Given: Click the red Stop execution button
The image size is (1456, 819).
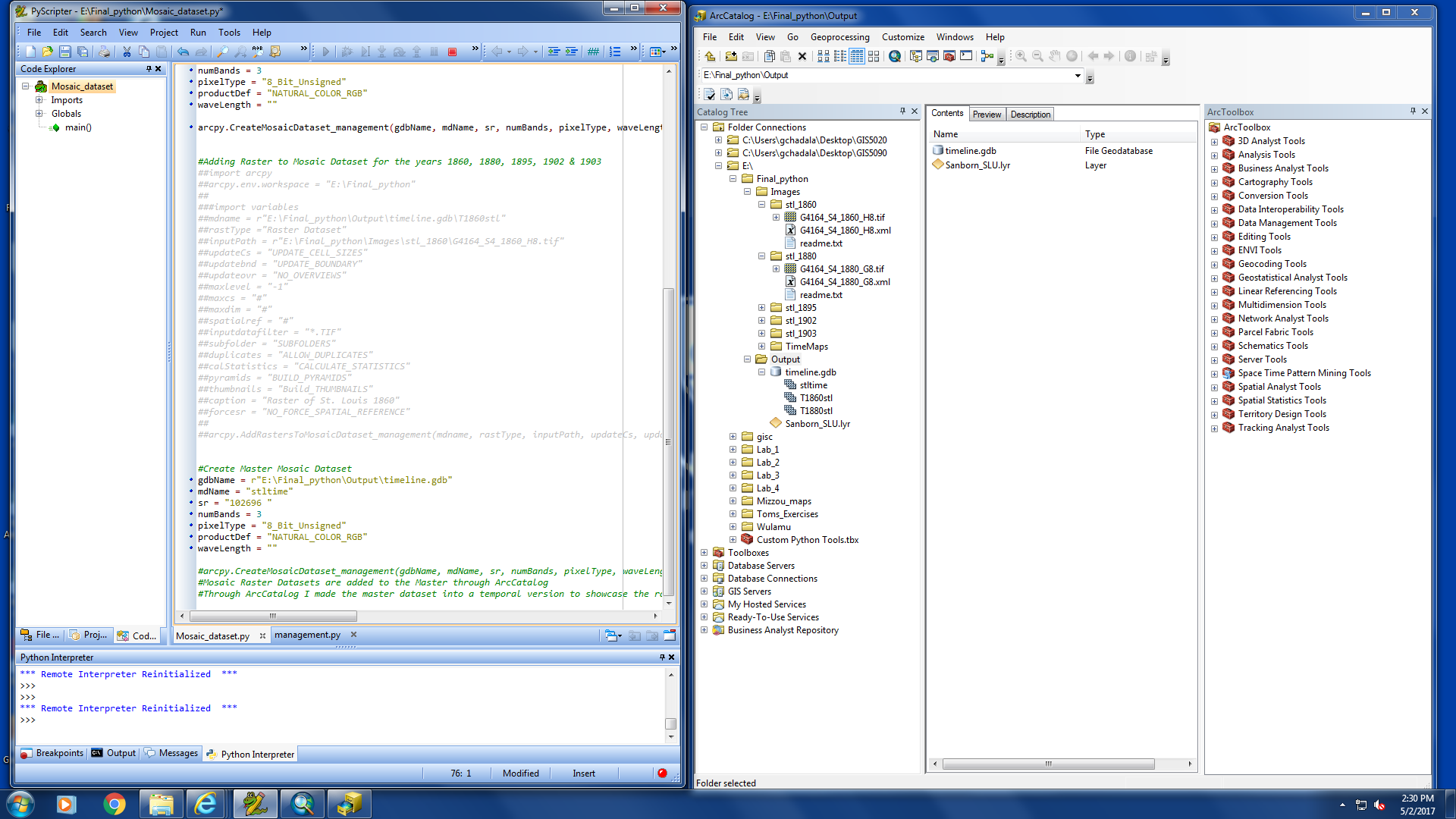Looking at the screenshot, I should 452,52.
